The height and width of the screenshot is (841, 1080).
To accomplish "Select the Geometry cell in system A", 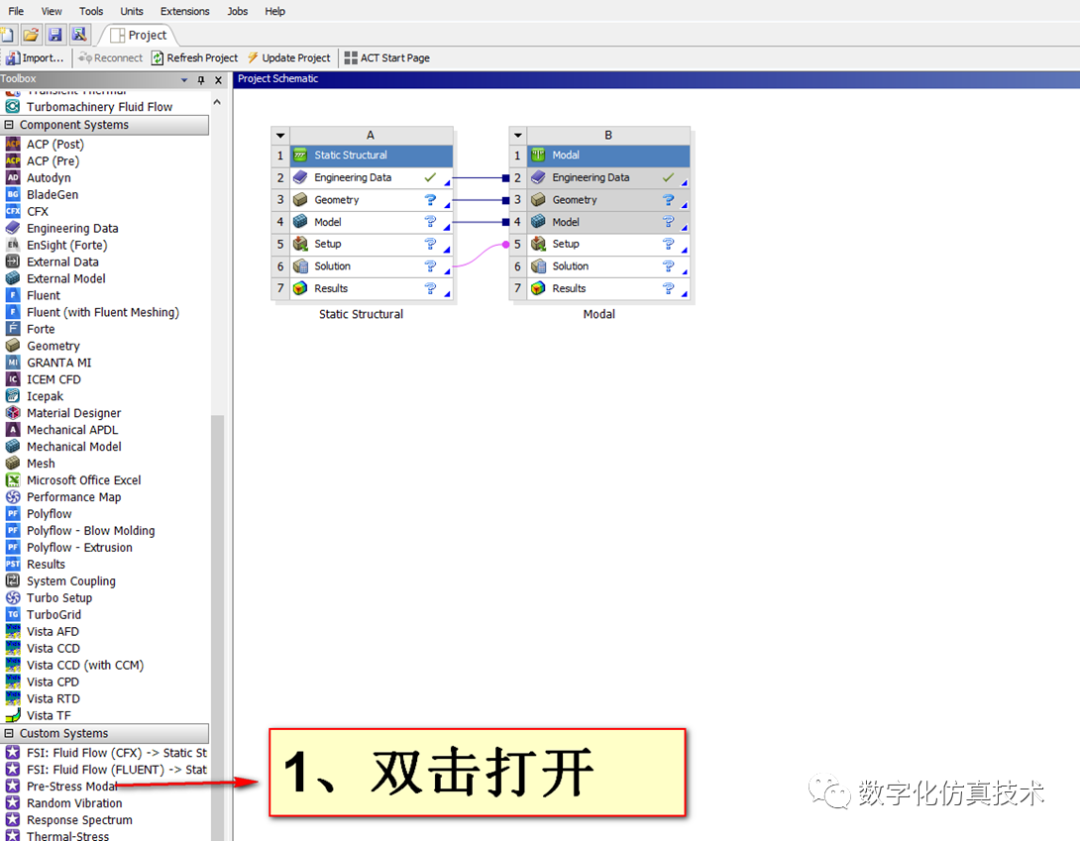I will point(371,200).
